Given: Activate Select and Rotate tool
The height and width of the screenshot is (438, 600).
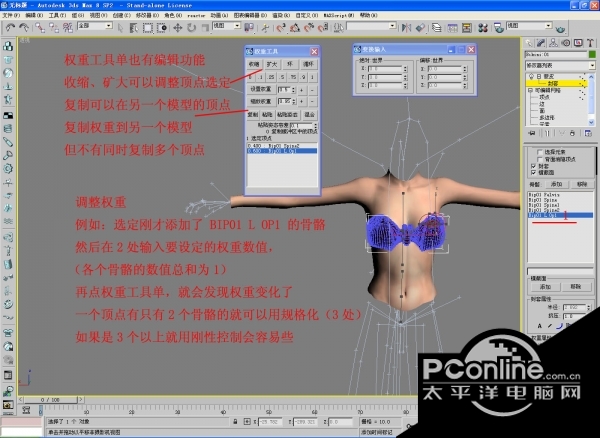Looking at the screenshot, I should (191, 28).
